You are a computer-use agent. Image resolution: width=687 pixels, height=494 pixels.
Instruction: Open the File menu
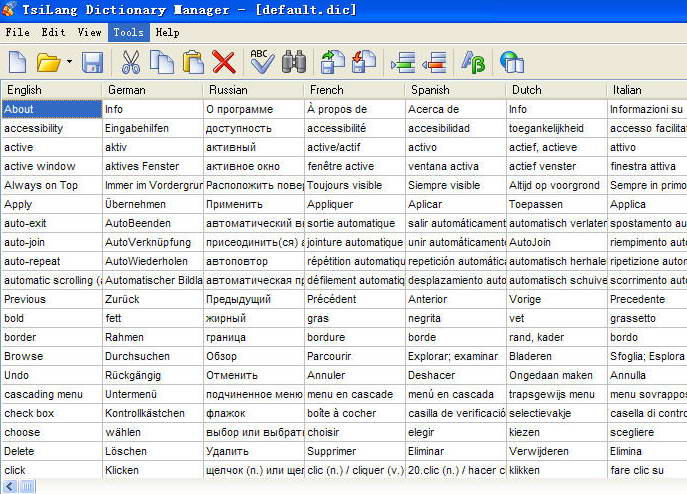18,32
